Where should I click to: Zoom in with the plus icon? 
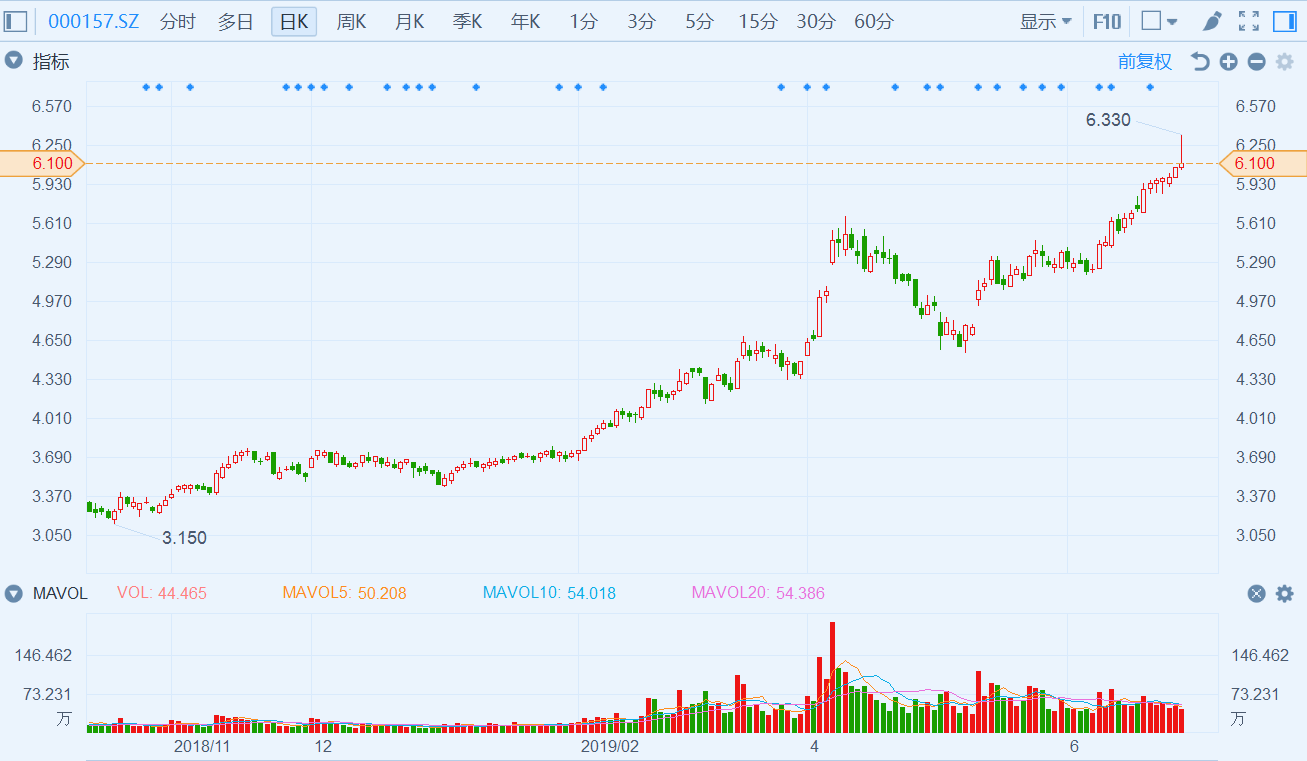tap(1228, 62)
